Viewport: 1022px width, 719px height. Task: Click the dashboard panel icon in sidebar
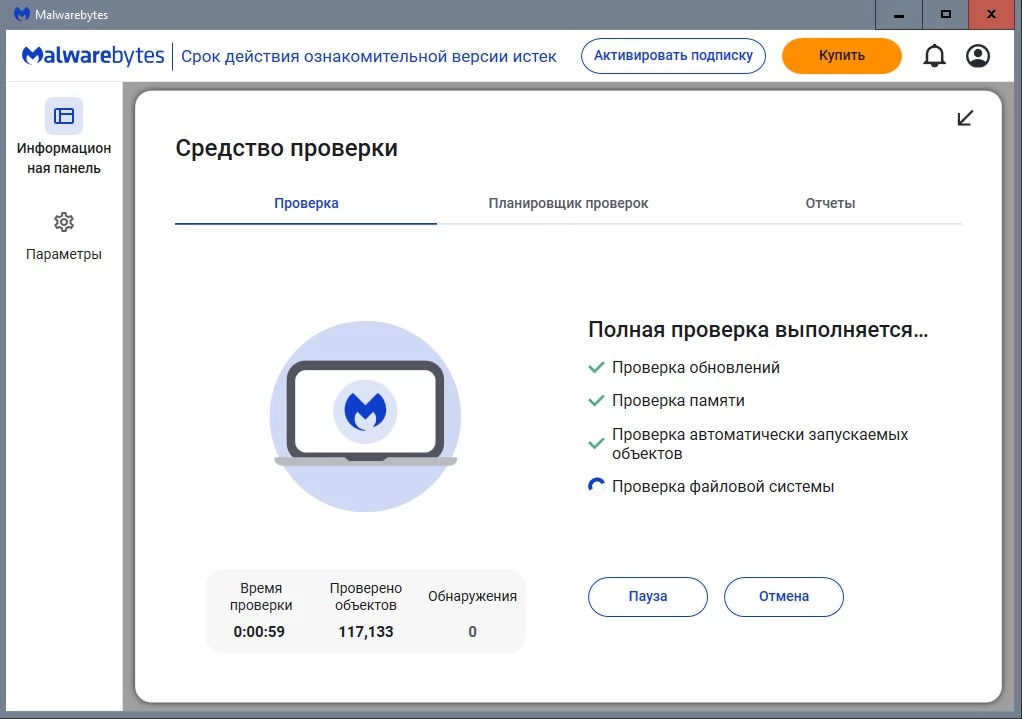pyautogui.click(x=64, y=116)
